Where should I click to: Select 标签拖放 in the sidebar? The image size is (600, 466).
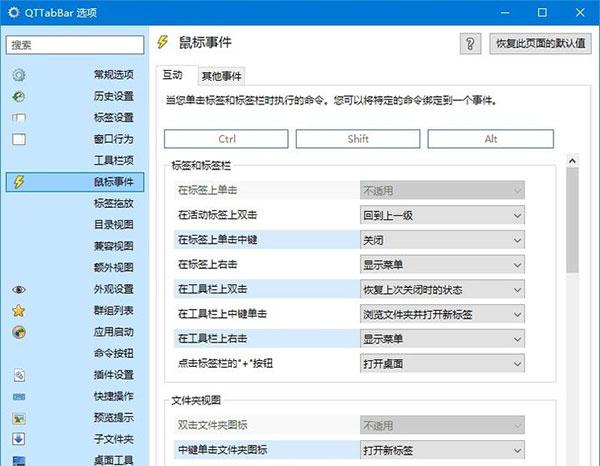point(114,203)
